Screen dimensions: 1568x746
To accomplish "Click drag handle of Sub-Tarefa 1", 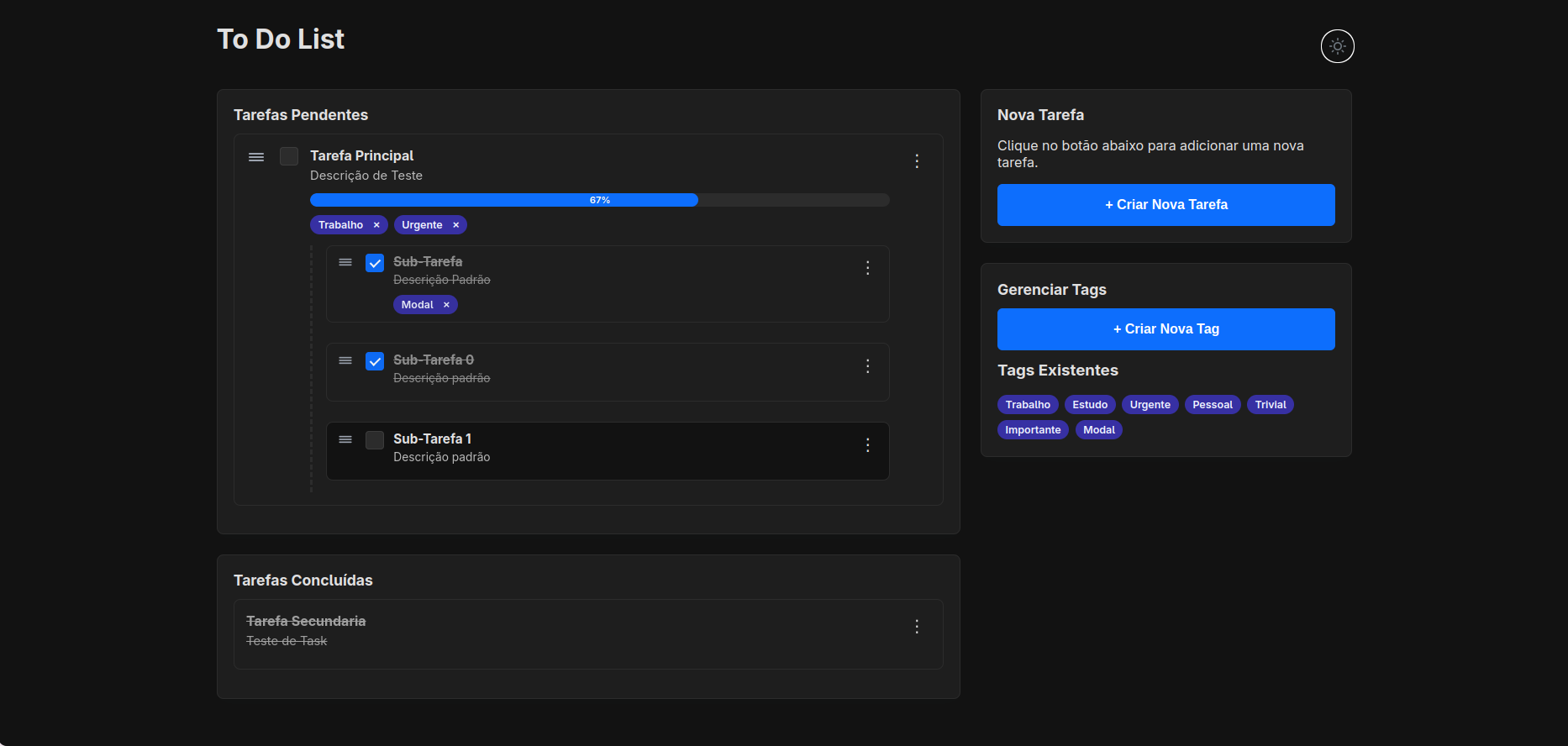I will coord(345,439).
